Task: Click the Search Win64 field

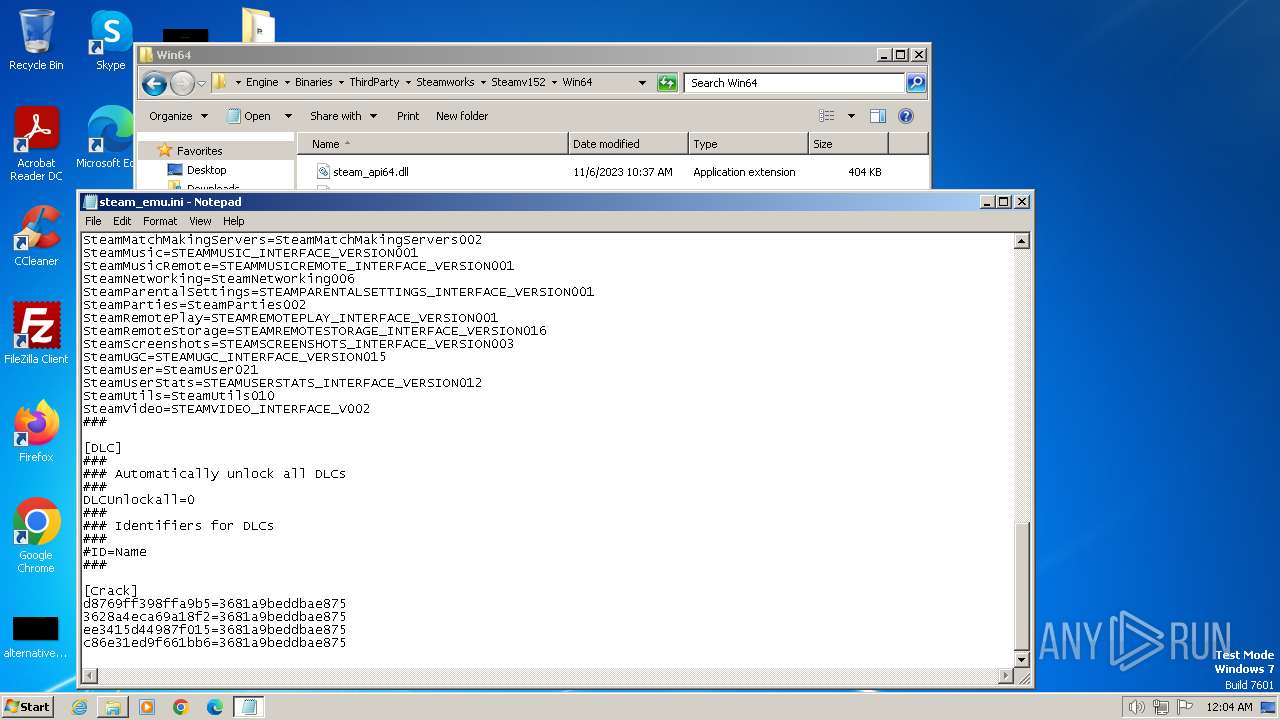Action: [x=795, y=83]
